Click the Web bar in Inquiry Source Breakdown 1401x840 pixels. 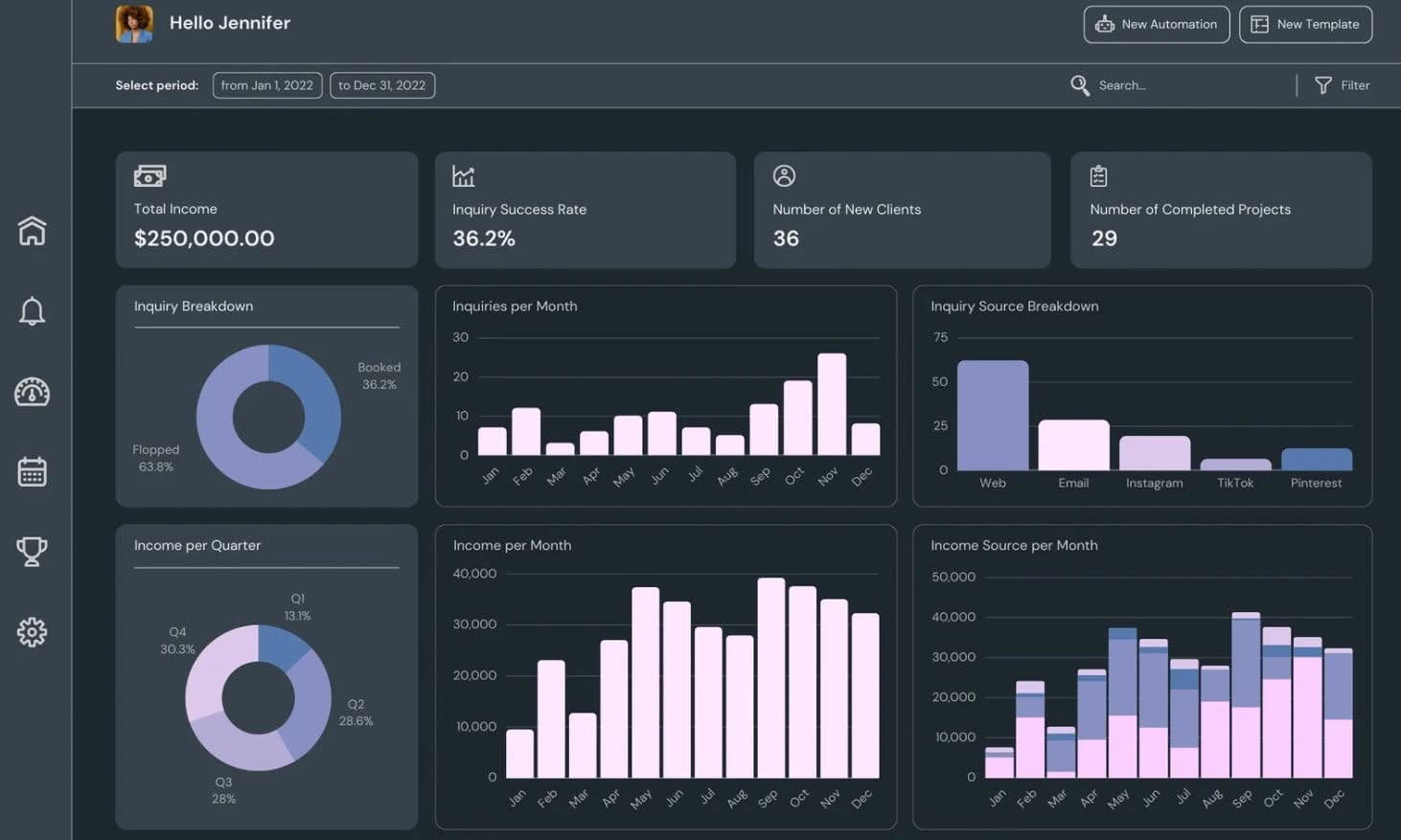993,415
